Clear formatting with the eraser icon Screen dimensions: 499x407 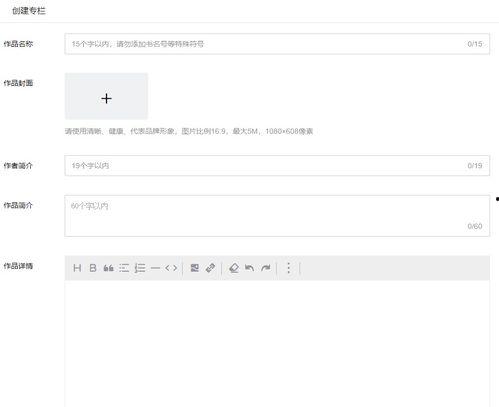[x=234, y=268]
